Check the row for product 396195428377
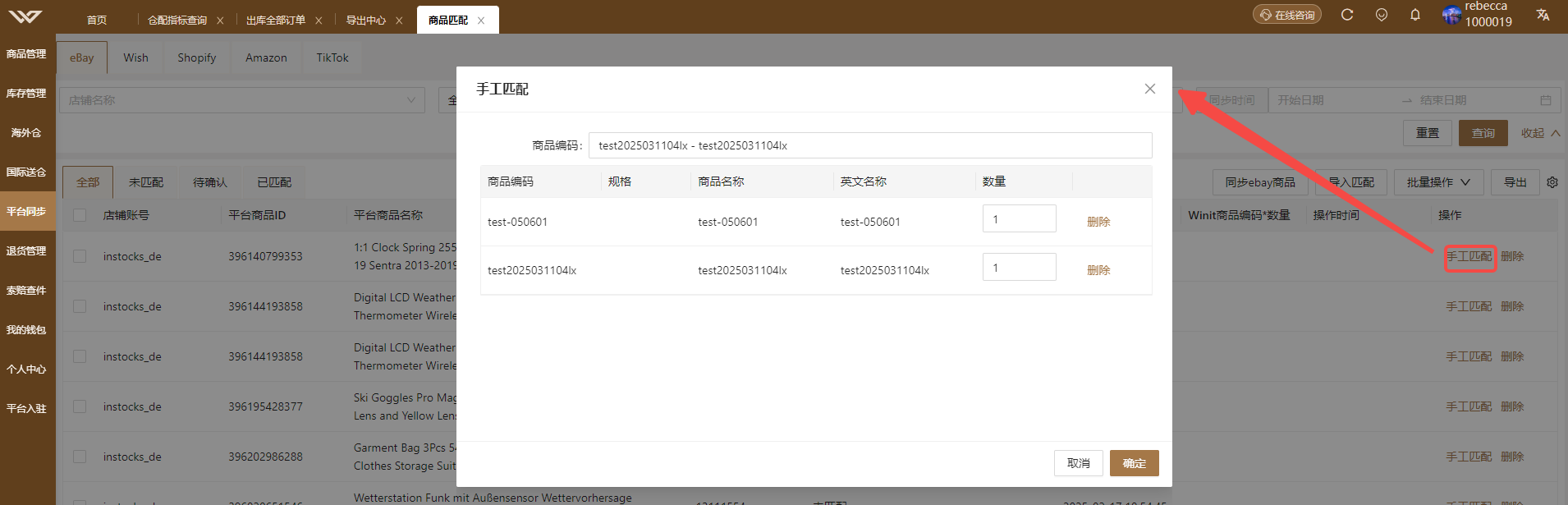This screenshot has height=505, width=1568. click(80, 406)
